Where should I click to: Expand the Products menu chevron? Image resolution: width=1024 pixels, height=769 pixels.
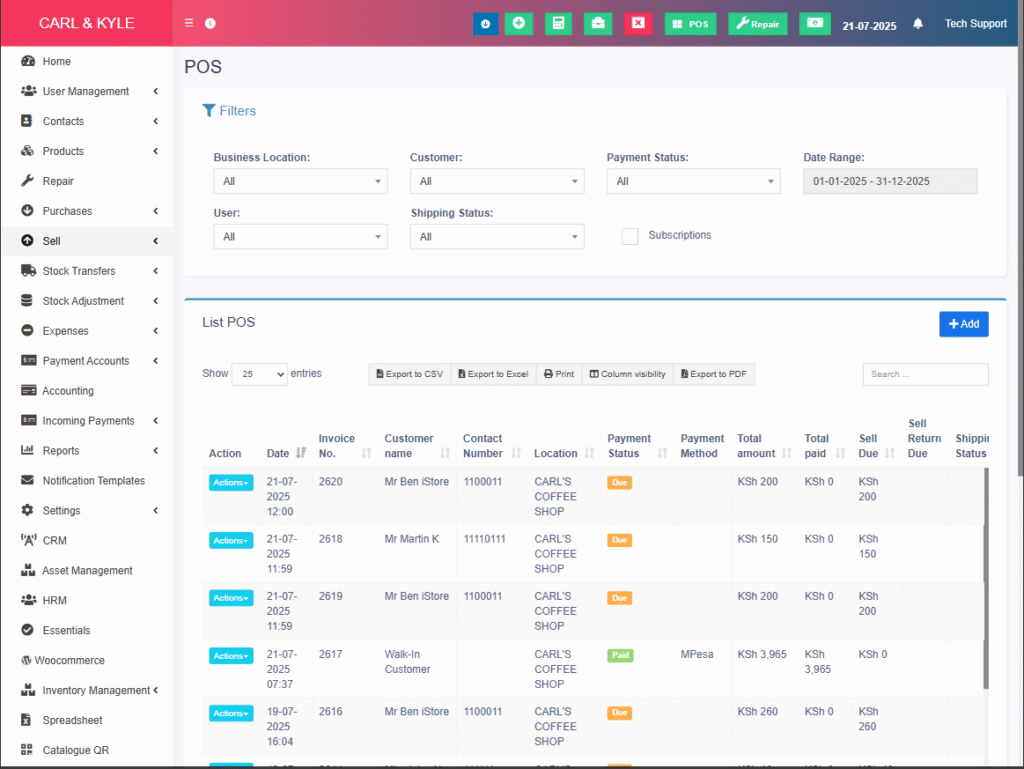155,151
